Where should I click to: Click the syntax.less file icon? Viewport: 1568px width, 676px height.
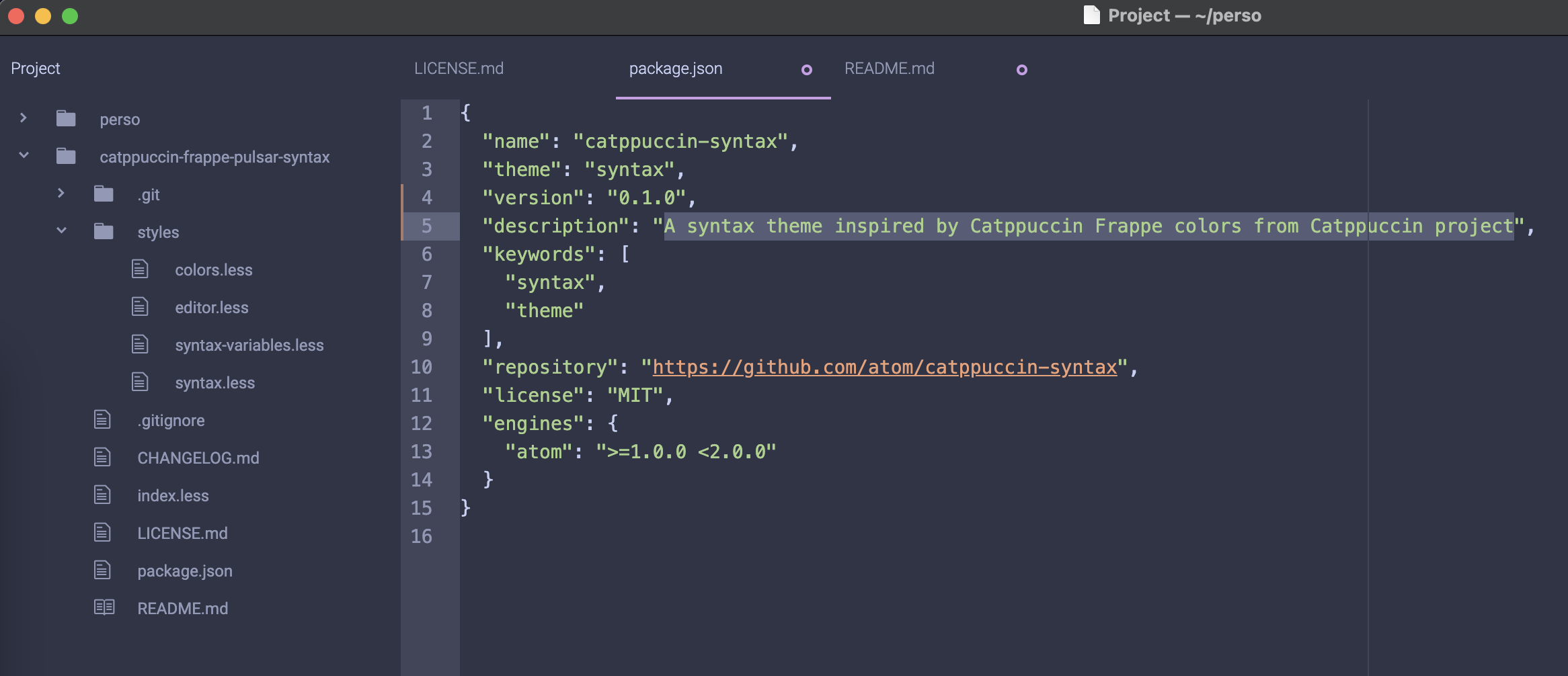[140, 382]
